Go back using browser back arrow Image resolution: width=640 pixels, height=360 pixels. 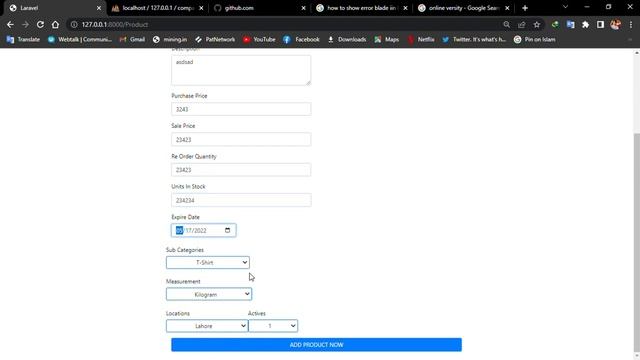(x=10, y=24)
